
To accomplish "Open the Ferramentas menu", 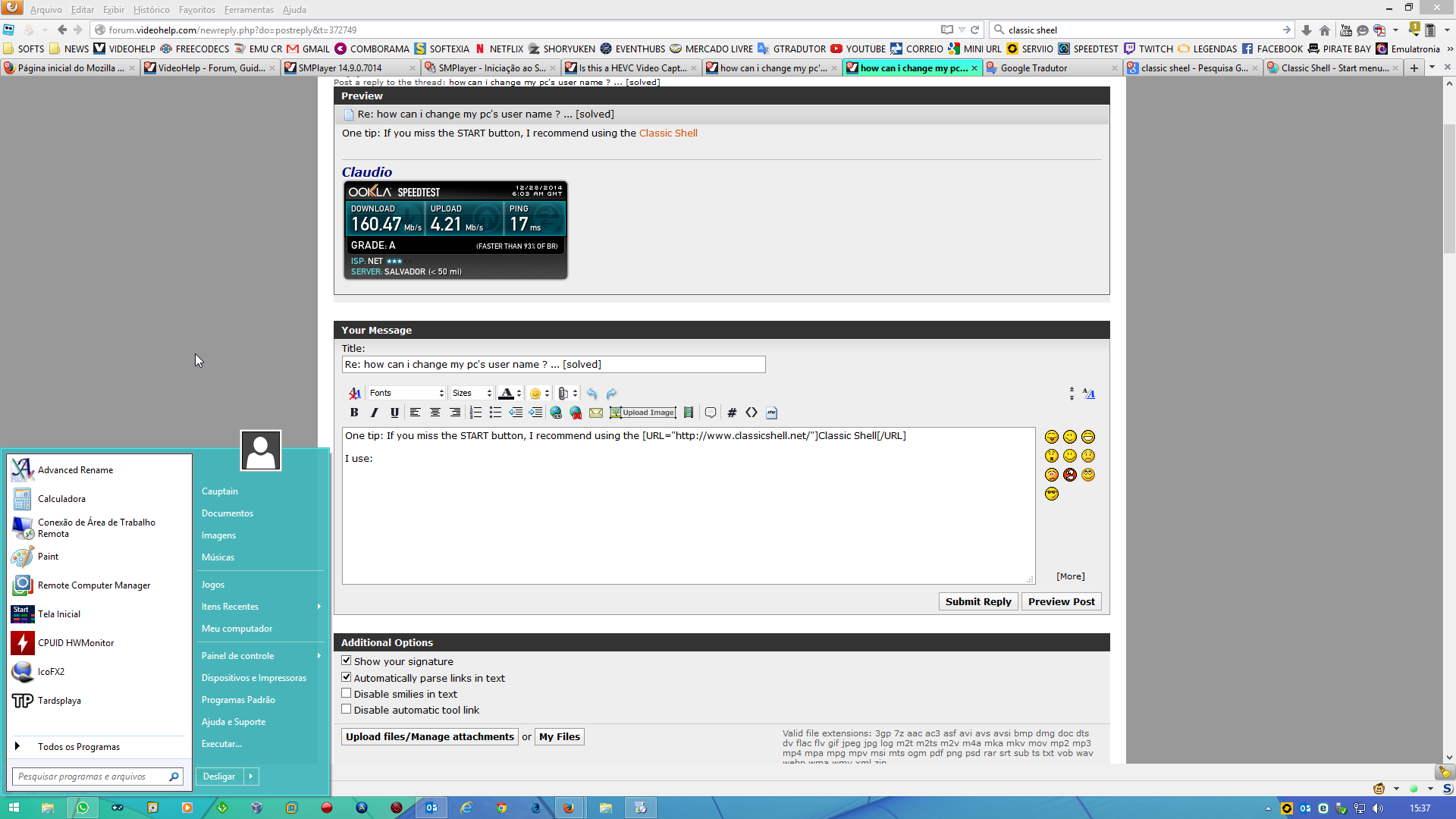I will (x=249, y=10).
